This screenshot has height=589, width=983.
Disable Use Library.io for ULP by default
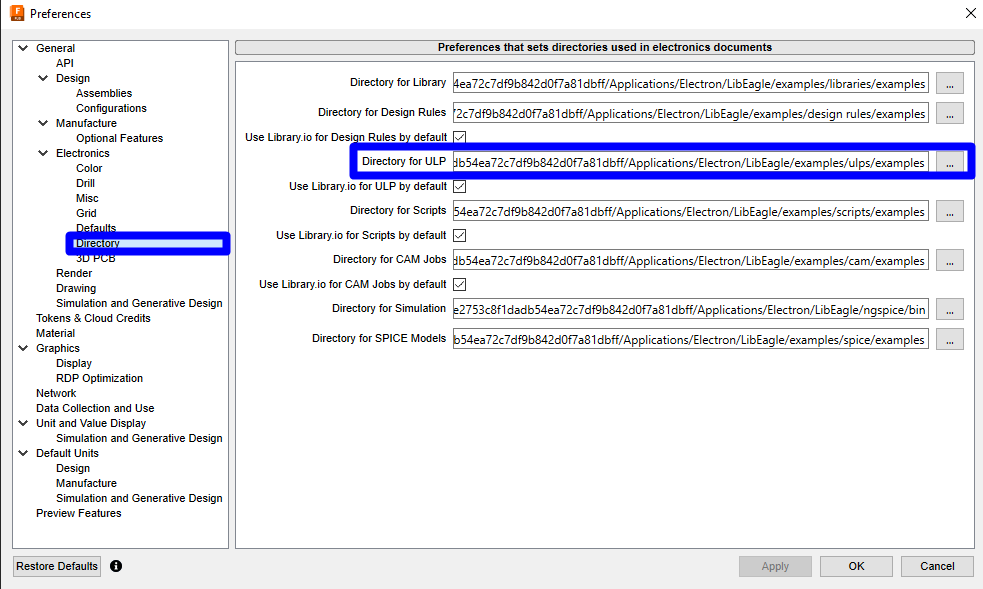459,186
